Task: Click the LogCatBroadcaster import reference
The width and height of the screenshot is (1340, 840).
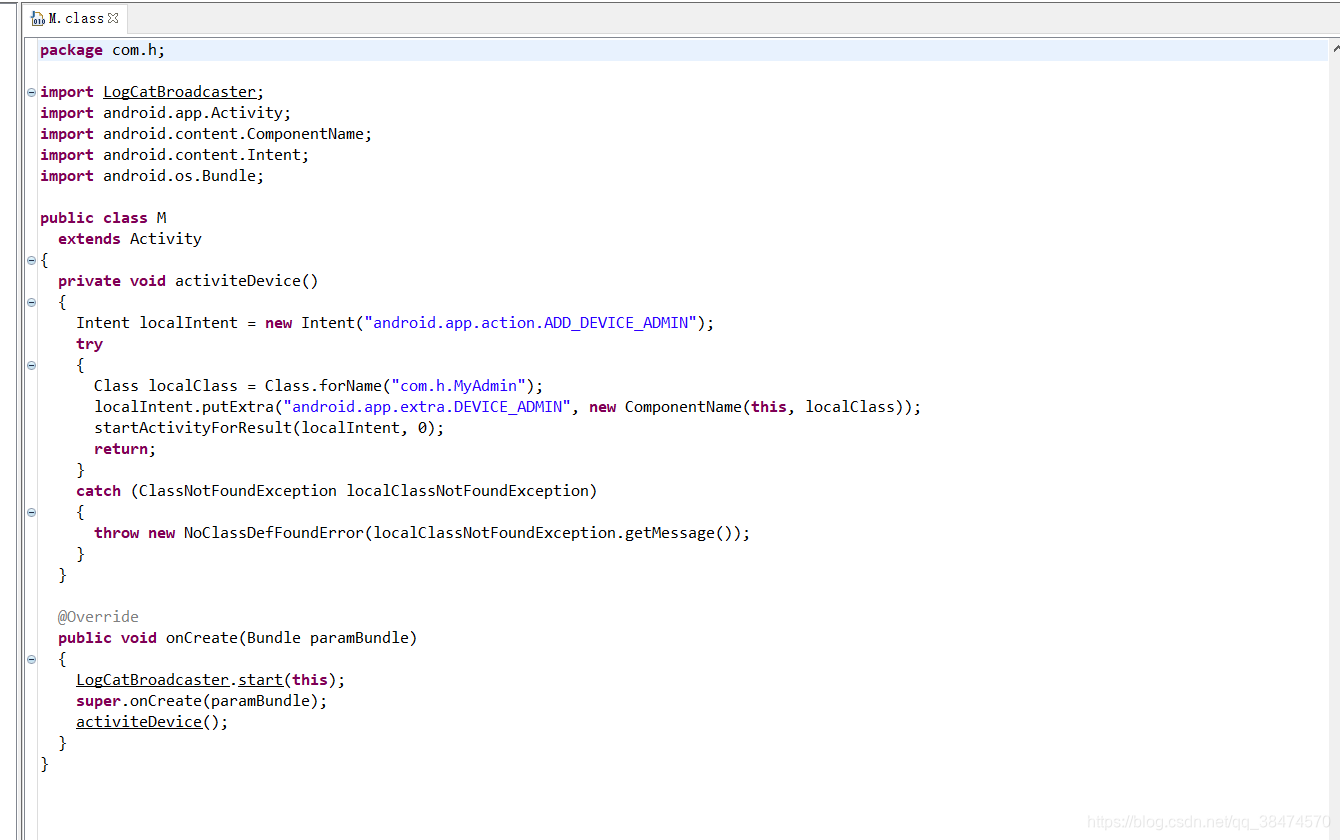Action: pyautogui.click(x=180, y=92)
